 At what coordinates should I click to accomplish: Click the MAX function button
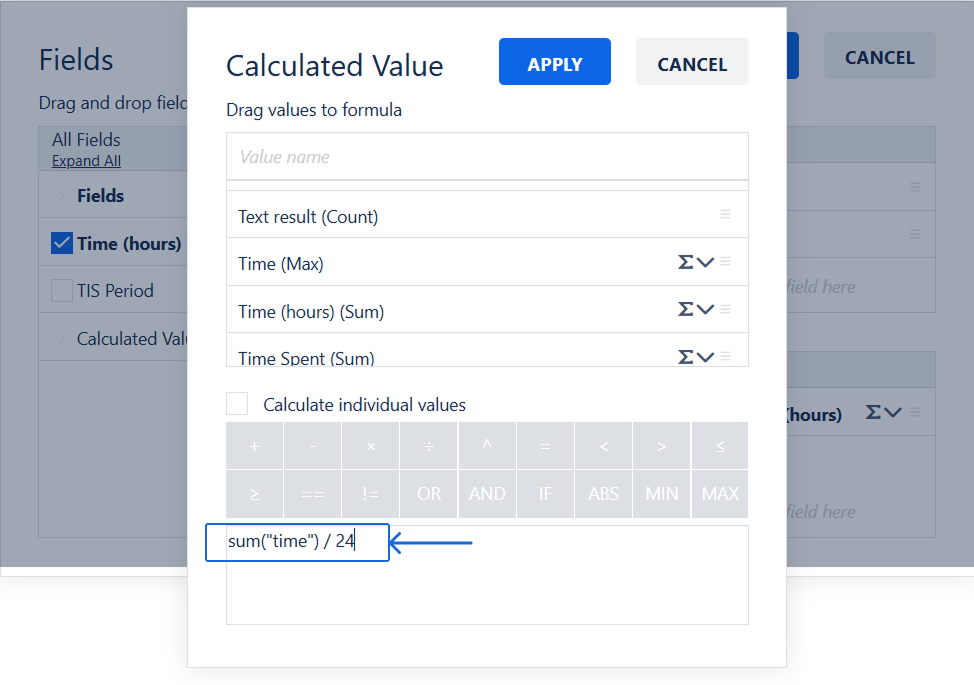720,494
